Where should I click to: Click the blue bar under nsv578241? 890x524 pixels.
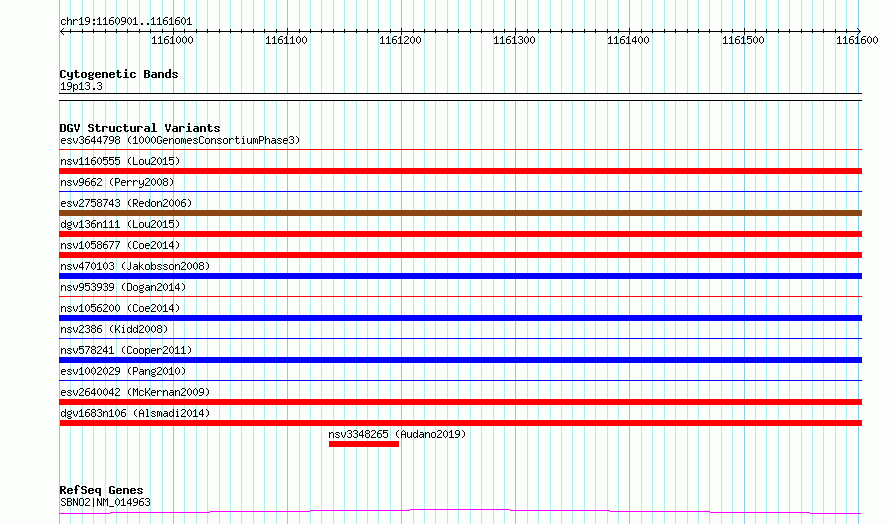460,360
